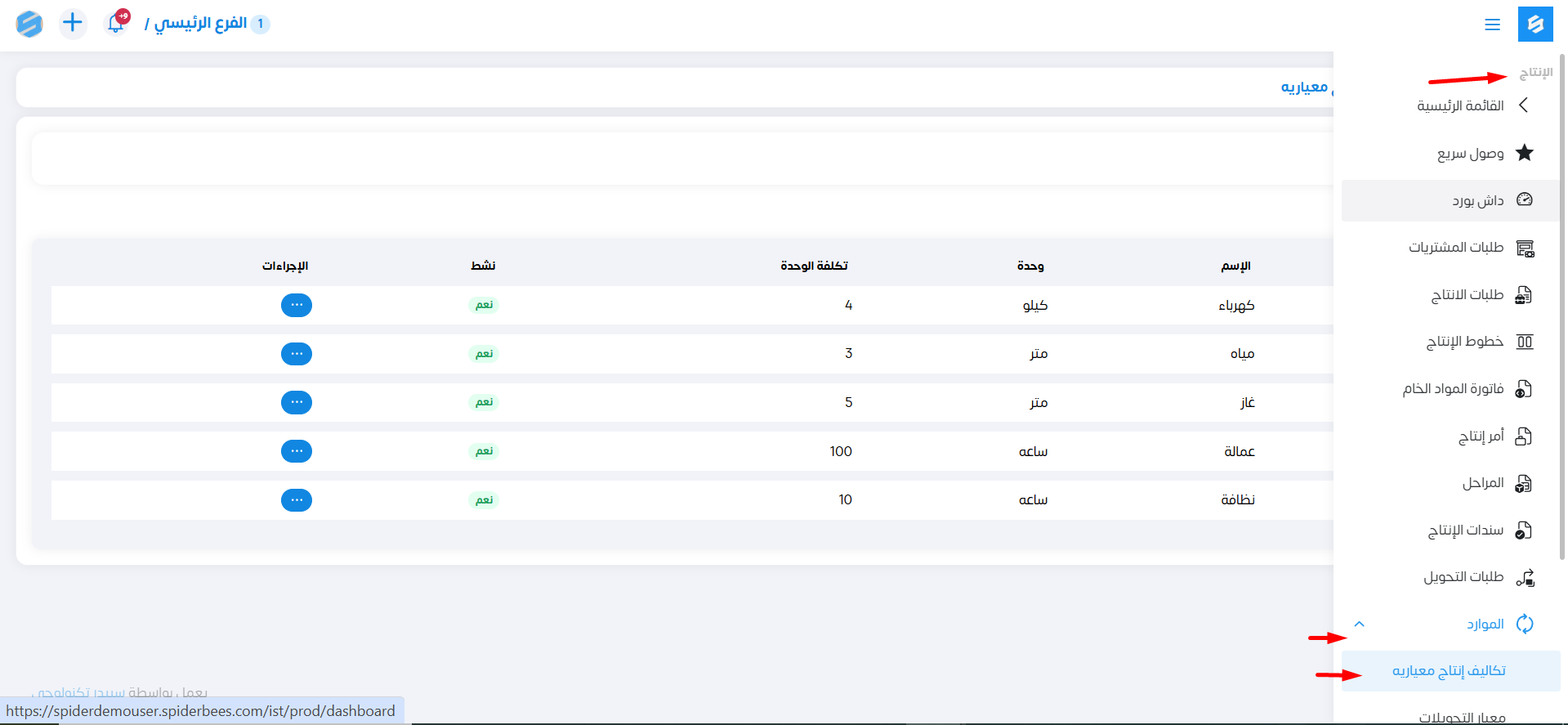This screenshot has height=725, width=1568.
Task: Click production lines sidebar icon
Action: [x=1524, y=342]
